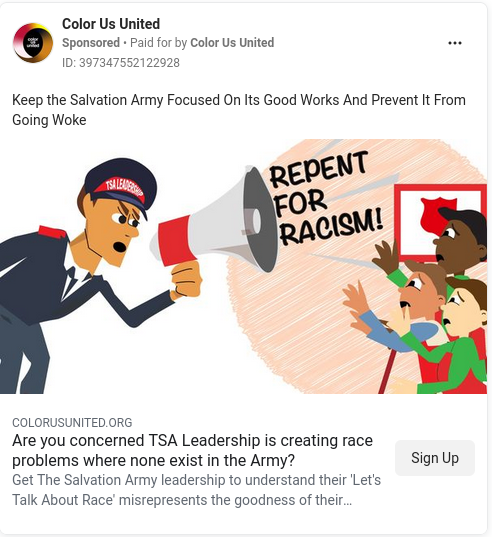
Task: Open the three-dot ad options menu
Action: click(454, 43)
